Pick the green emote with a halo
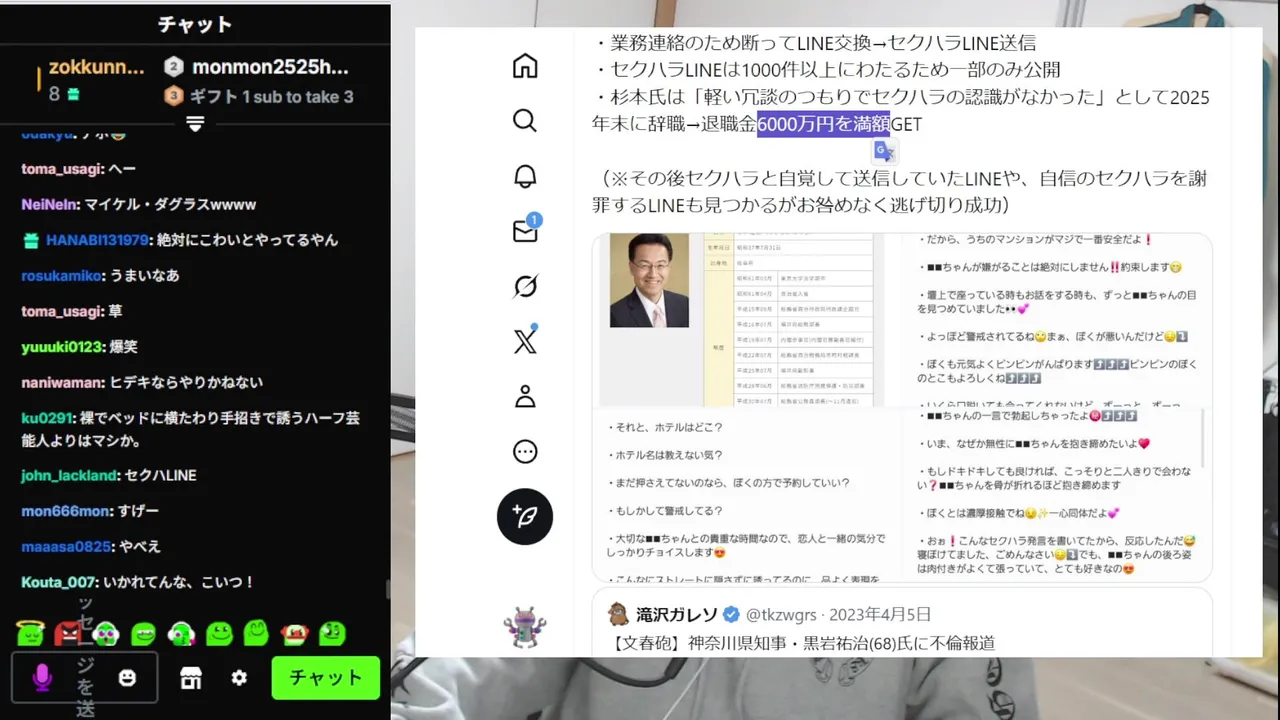 click(x=32, y=632)
